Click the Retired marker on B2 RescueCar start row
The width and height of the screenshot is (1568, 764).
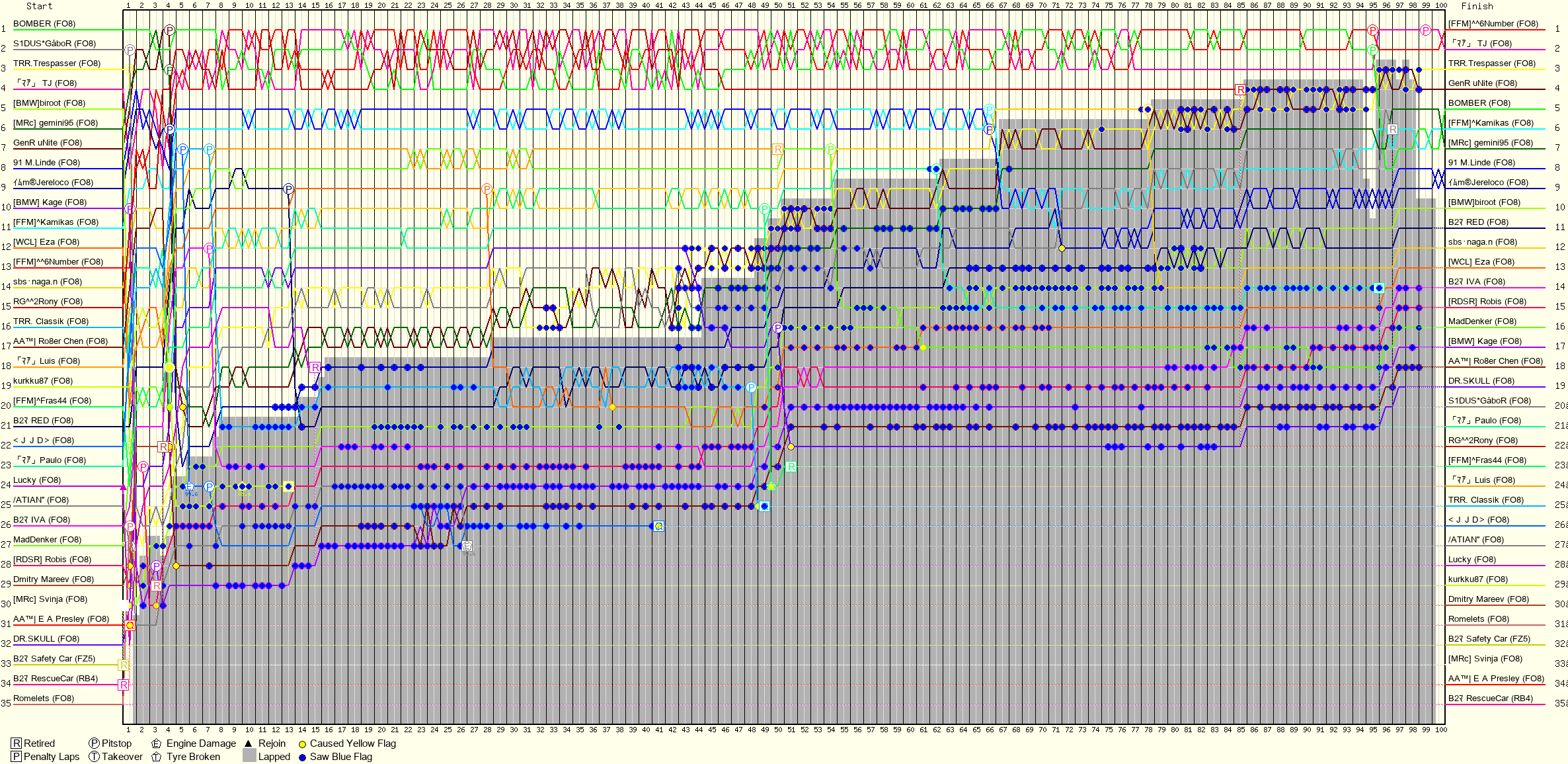click(124, 685)
